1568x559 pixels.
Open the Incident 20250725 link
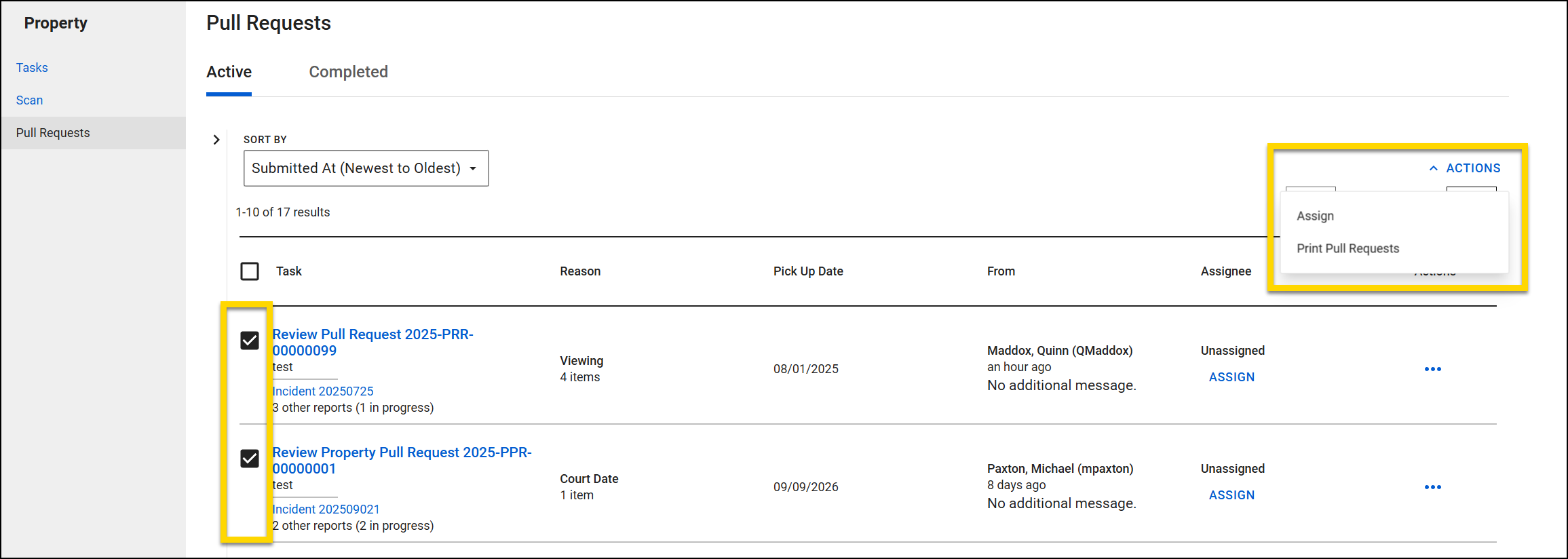[x=323, y=391]
